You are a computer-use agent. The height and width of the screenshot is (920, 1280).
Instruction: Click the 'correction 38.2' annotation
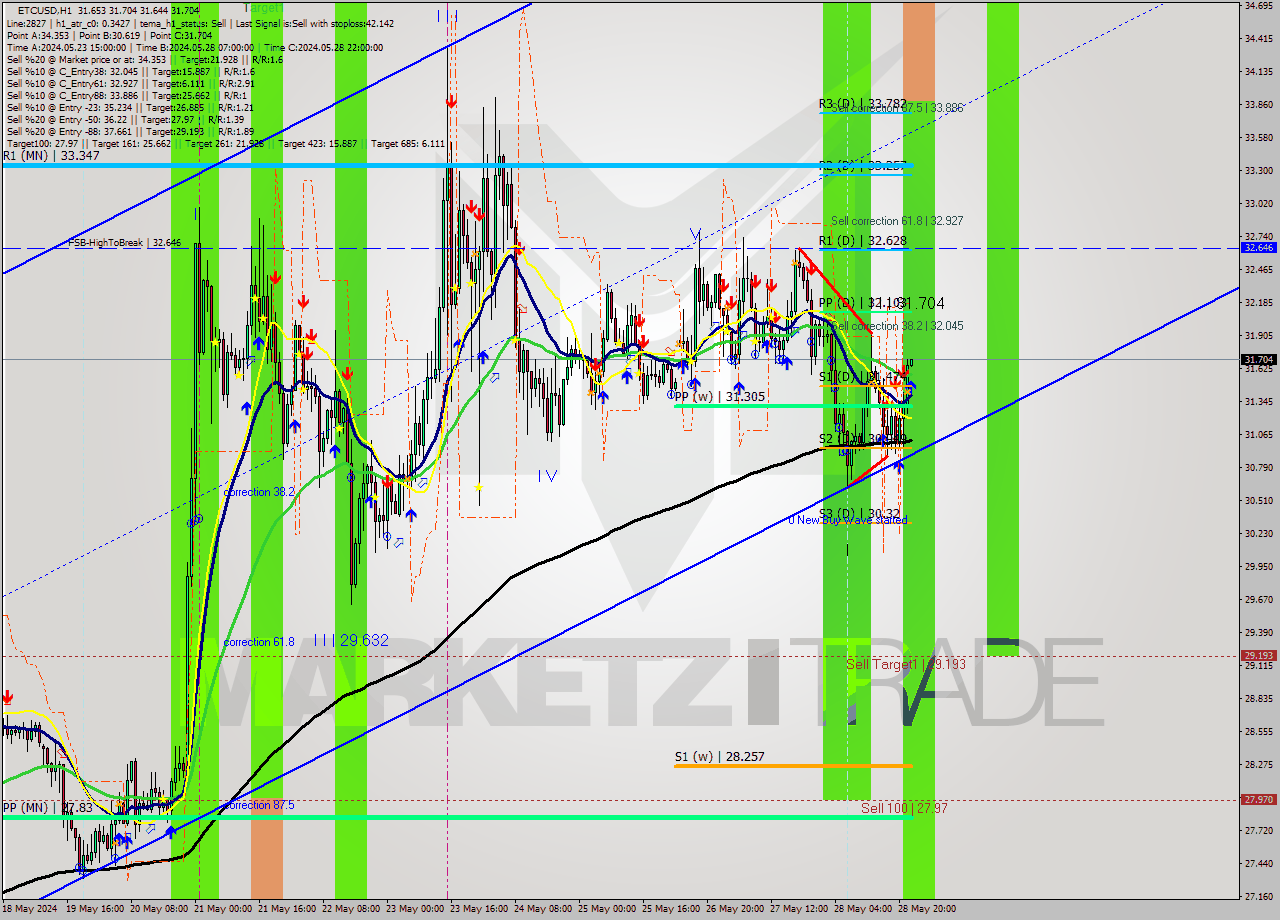pyautogui.click(x=259, y=492)
